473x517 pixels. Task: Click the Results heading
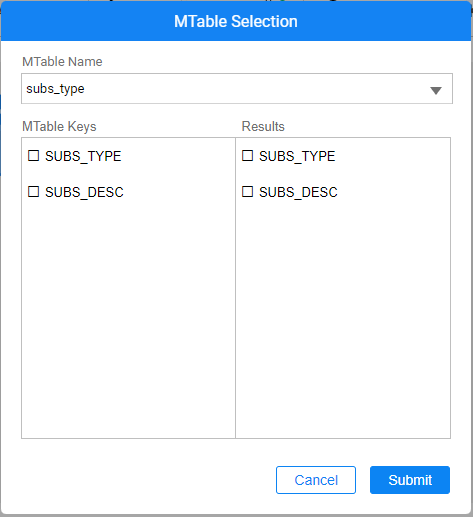pyautogui.click(x=263, y=127)
